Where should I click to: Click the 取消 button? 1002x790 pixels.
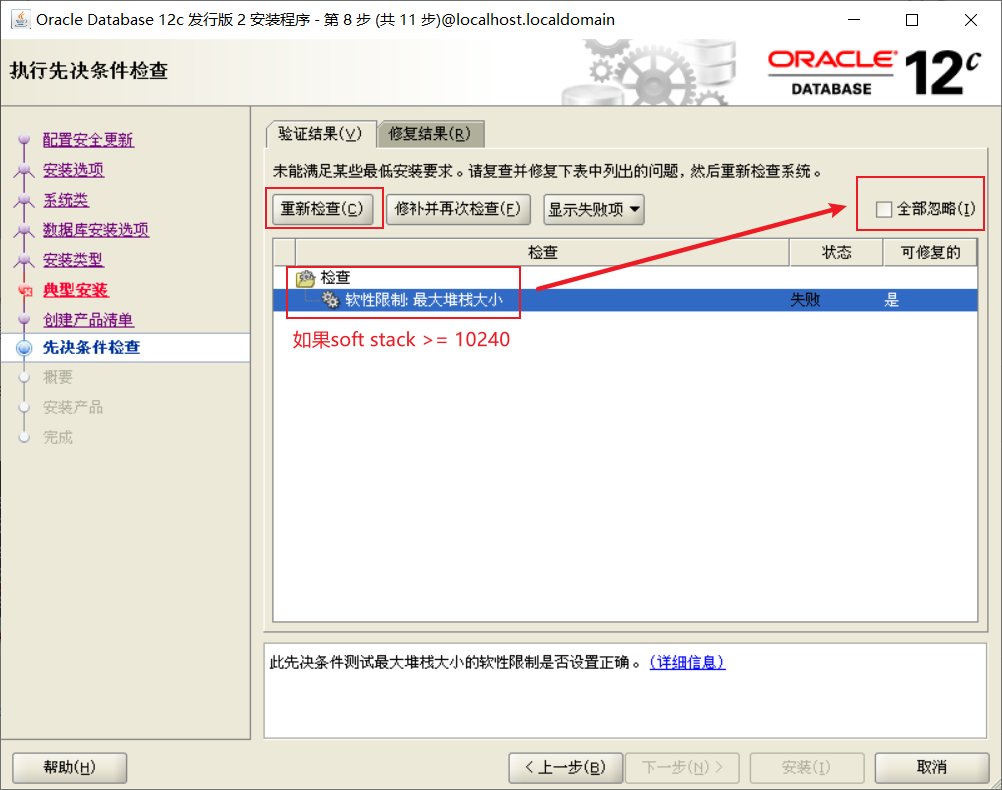click(932, 767)
